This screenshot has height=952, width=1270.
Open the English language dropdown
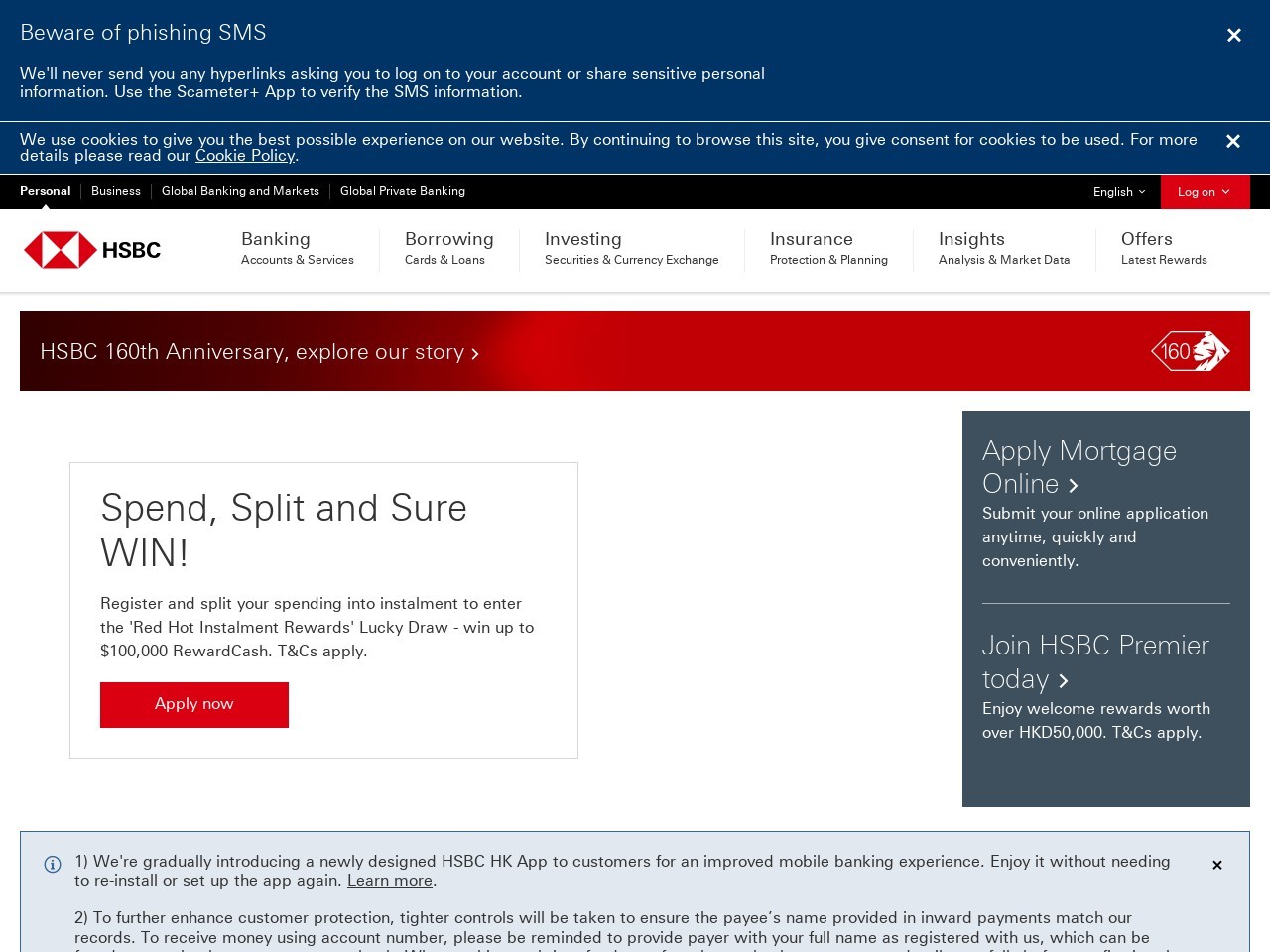pos(1119,192)
